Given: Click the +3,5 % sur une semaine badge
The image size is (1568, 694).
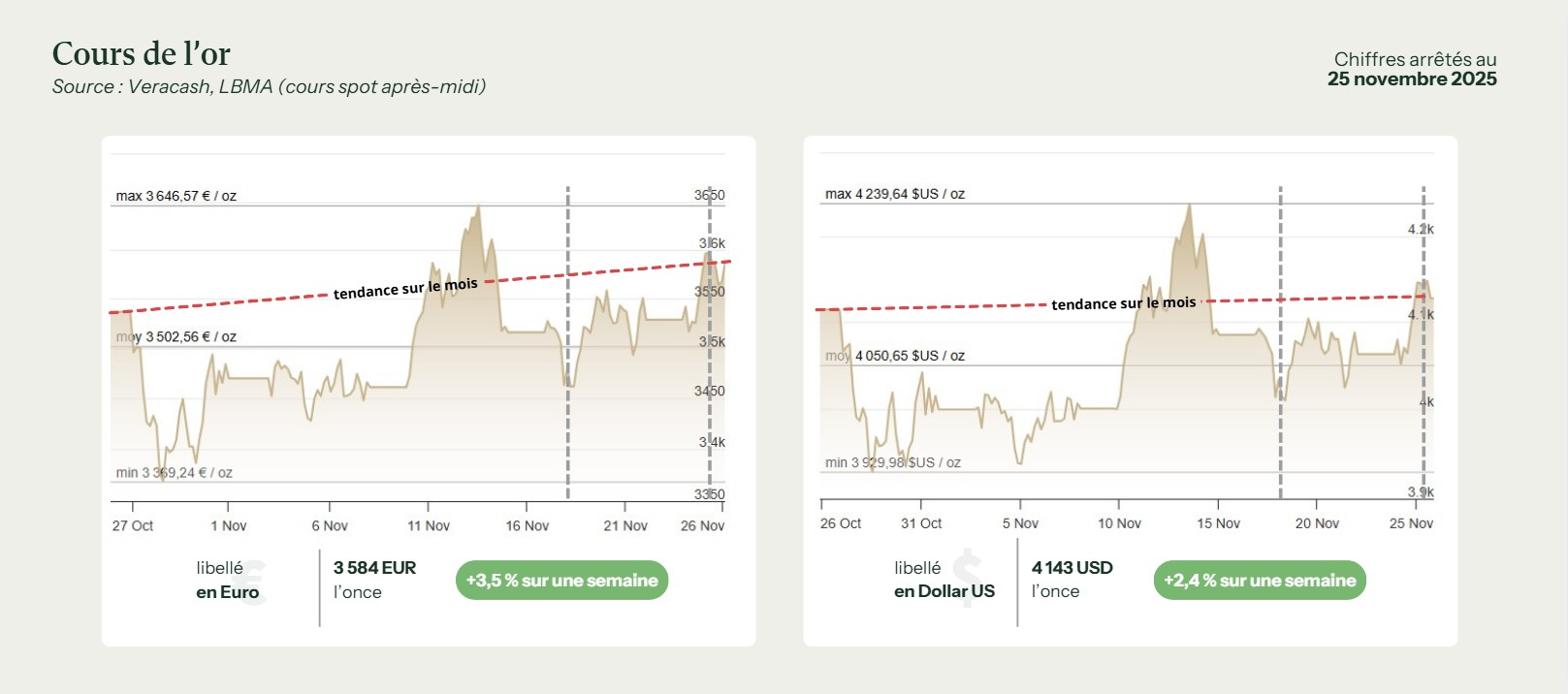Looking at the screenshot, I should tap(561, 581).
